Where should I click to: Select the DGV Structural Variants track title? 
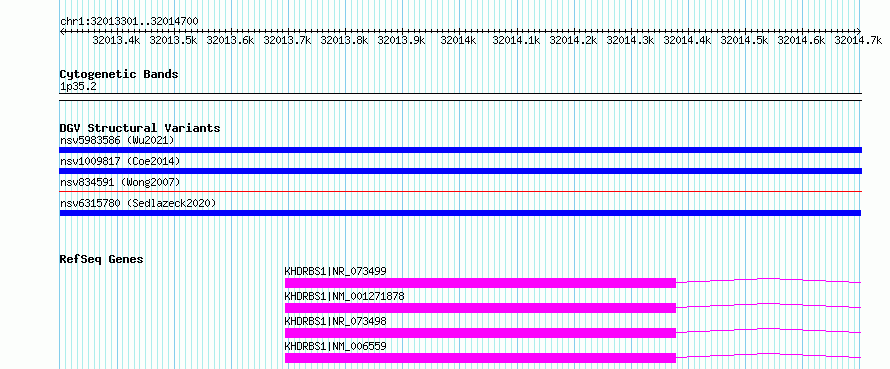click(x=140, y=128)
